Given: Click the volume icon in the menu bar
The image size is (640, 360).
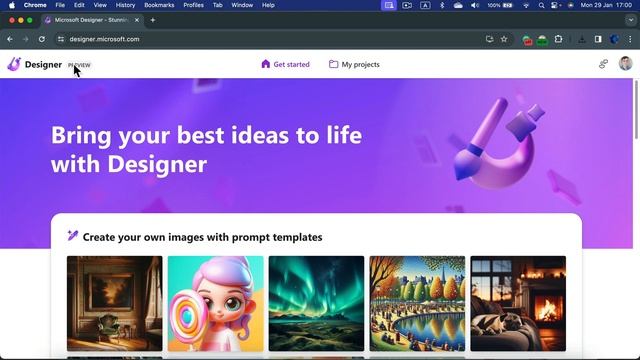Looking at the screenshot, I should pyautogui.click(x=475, y=5).
